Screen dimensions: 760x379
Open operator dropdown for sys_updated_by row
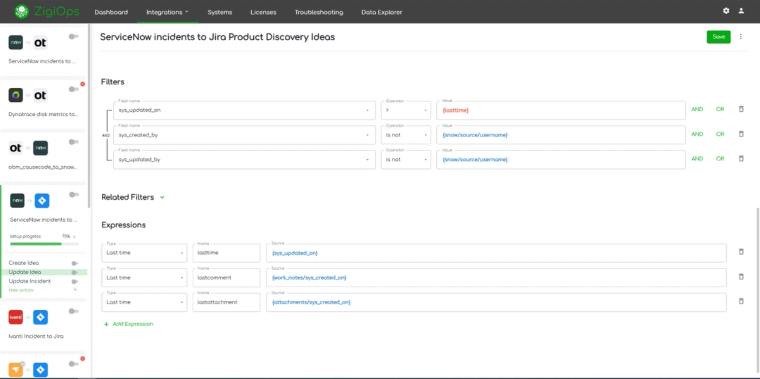click(406, 159)
